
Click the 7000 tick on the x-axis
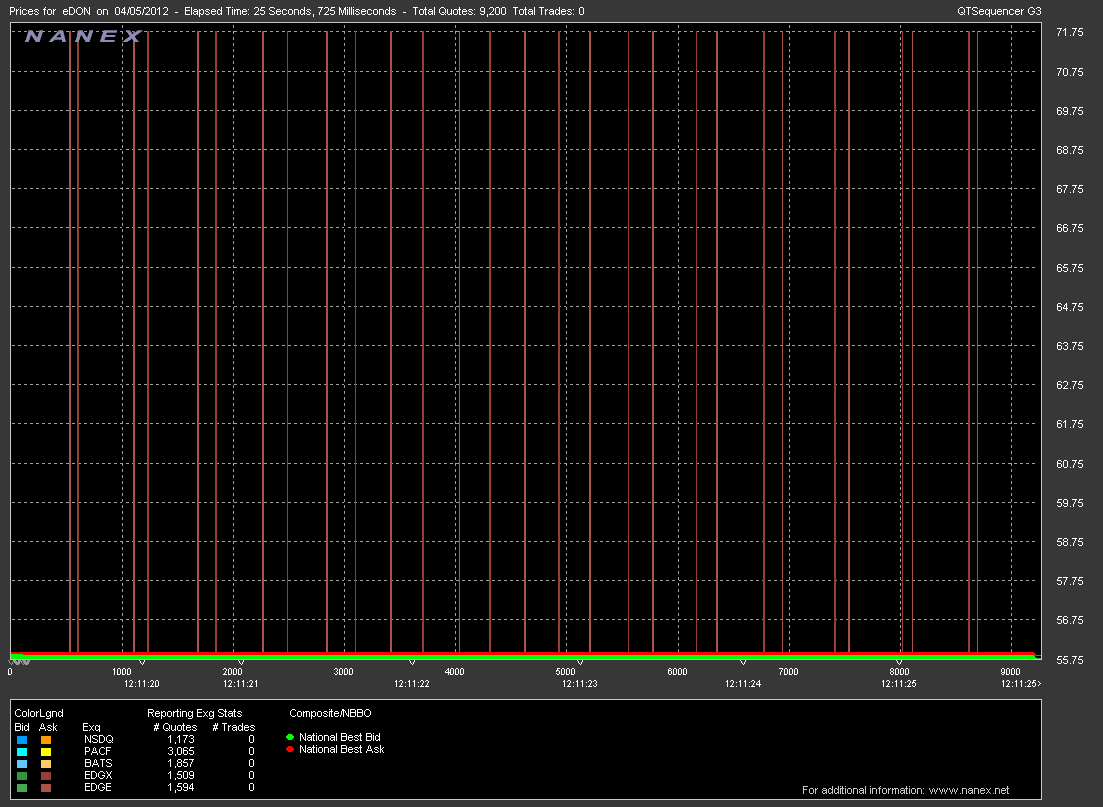788,672
